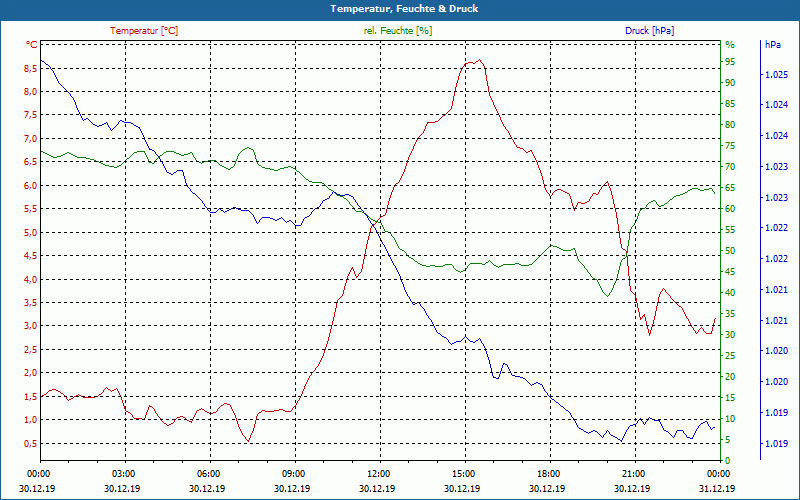Pick the 4,0 temperature axis value
The width and height of the screenshot is (800, 500).
coord(31,279)
